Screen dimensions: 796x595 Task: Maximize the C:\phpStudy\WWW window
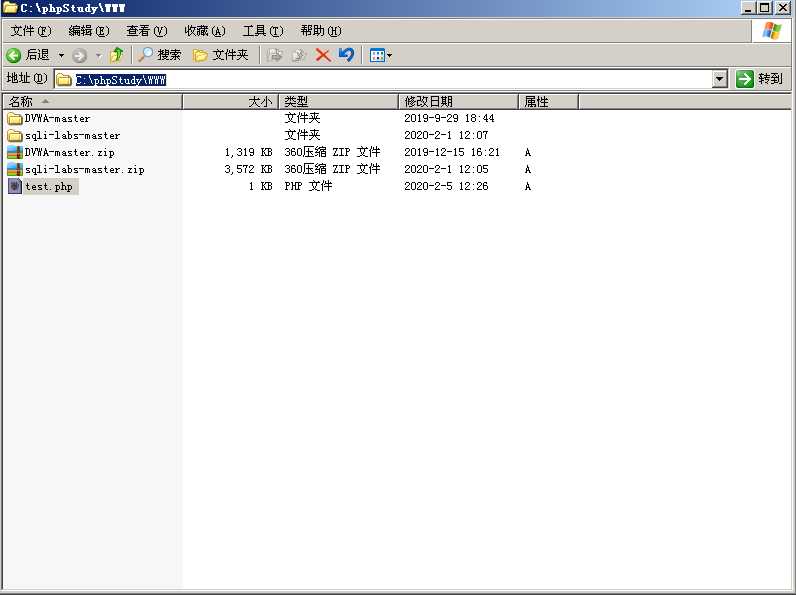pyautogui.click(x=765, y=8)
